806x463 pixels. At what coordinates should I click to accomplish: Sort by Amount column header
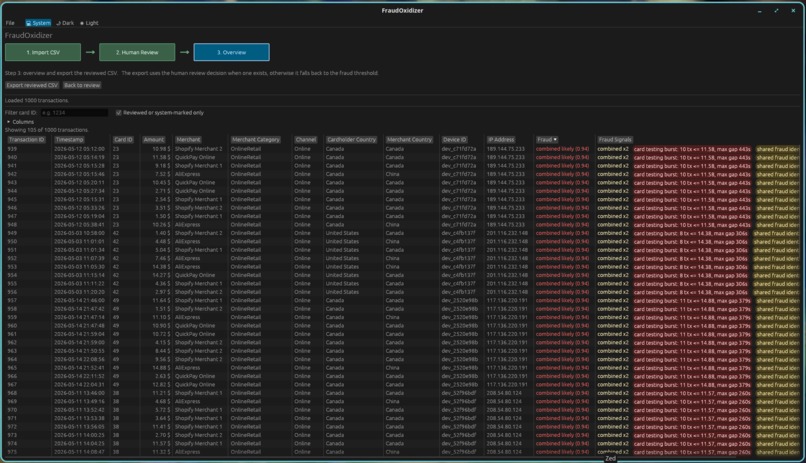pos(154,140)
